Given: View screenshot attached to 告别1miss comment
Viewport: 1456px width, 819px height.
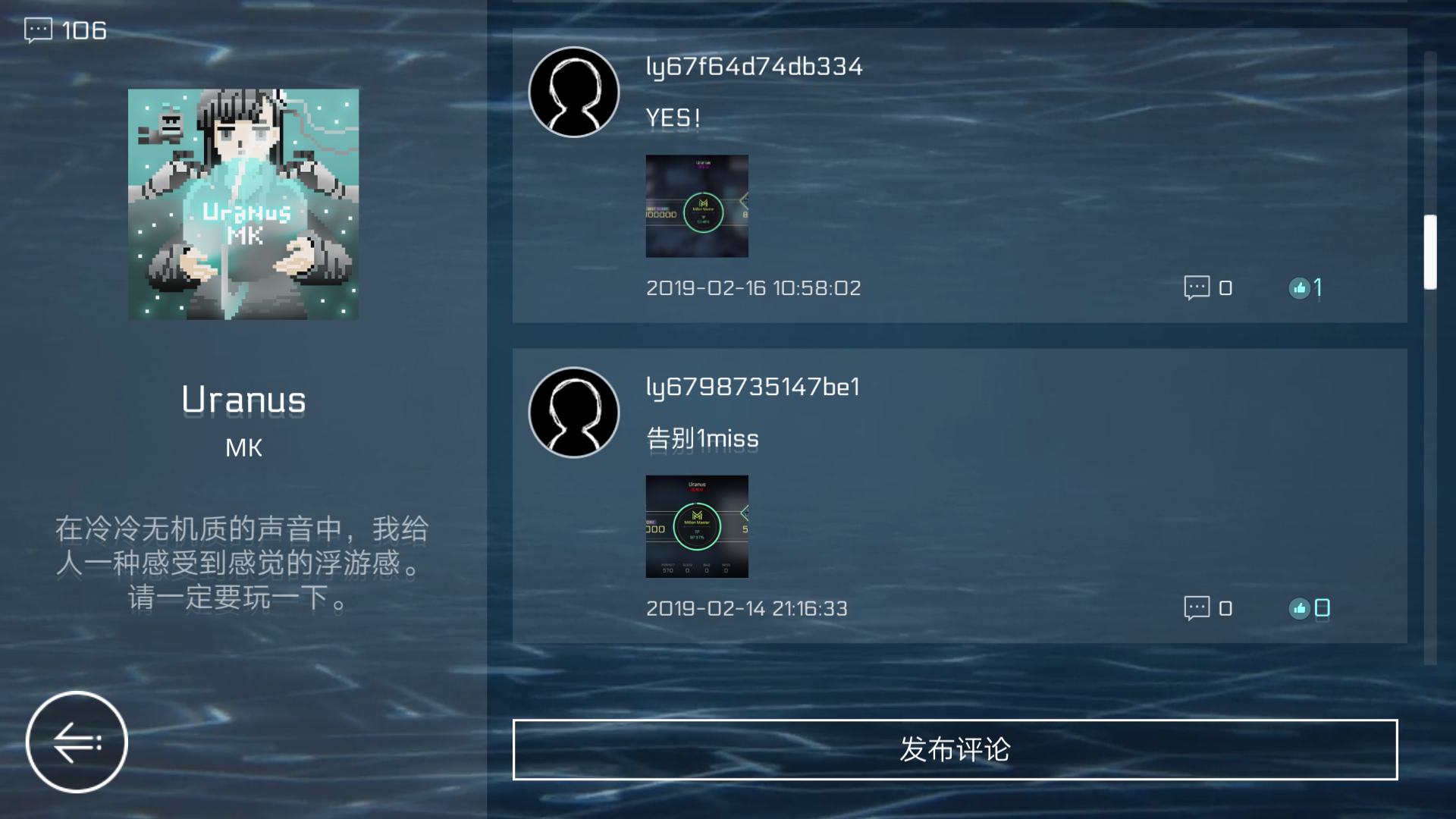Looking at the screenshot, I should (697, 526).
